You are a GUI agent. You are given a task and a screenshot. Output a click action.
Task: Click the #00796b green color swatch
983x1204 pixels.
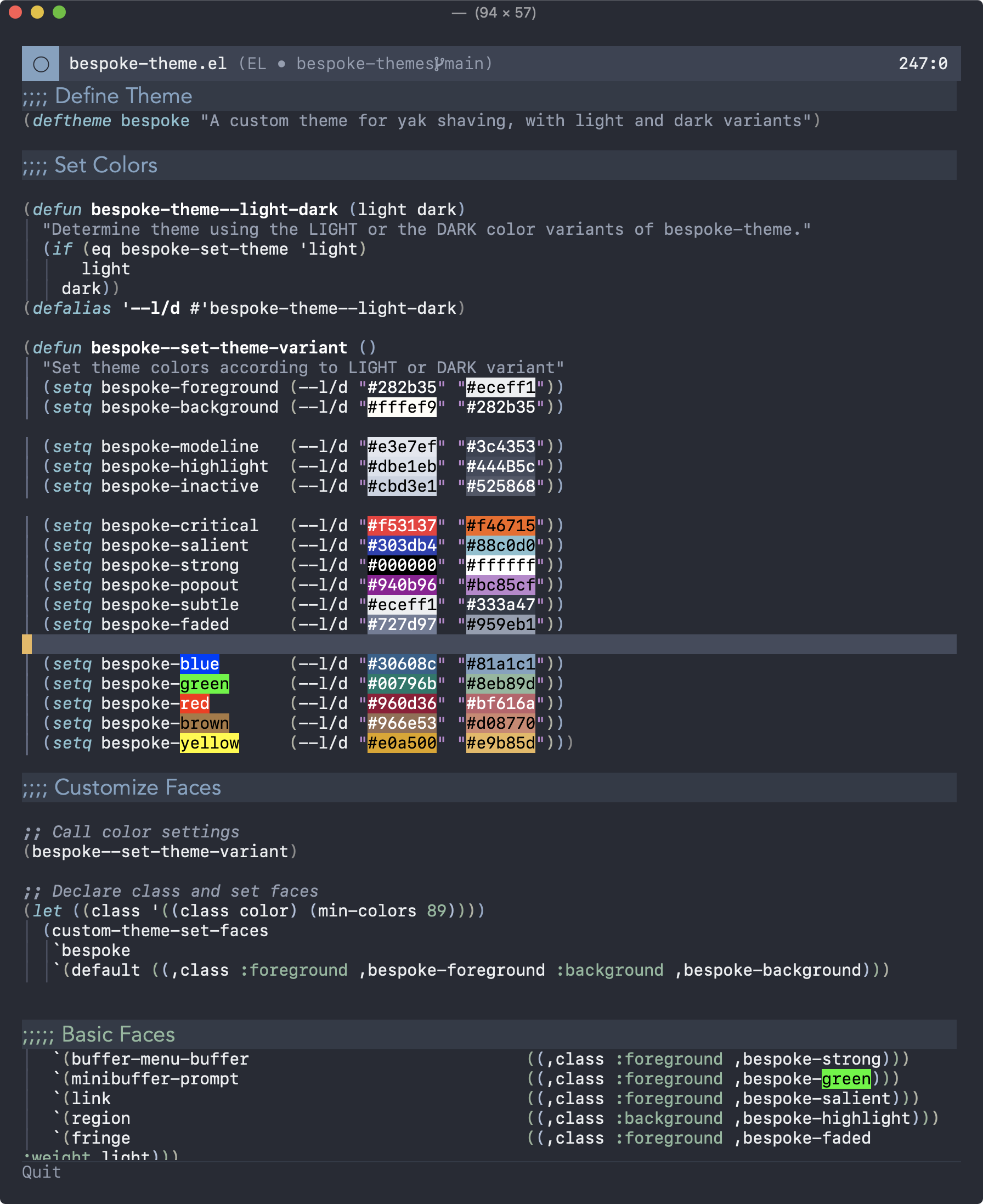tap(402, 684)
